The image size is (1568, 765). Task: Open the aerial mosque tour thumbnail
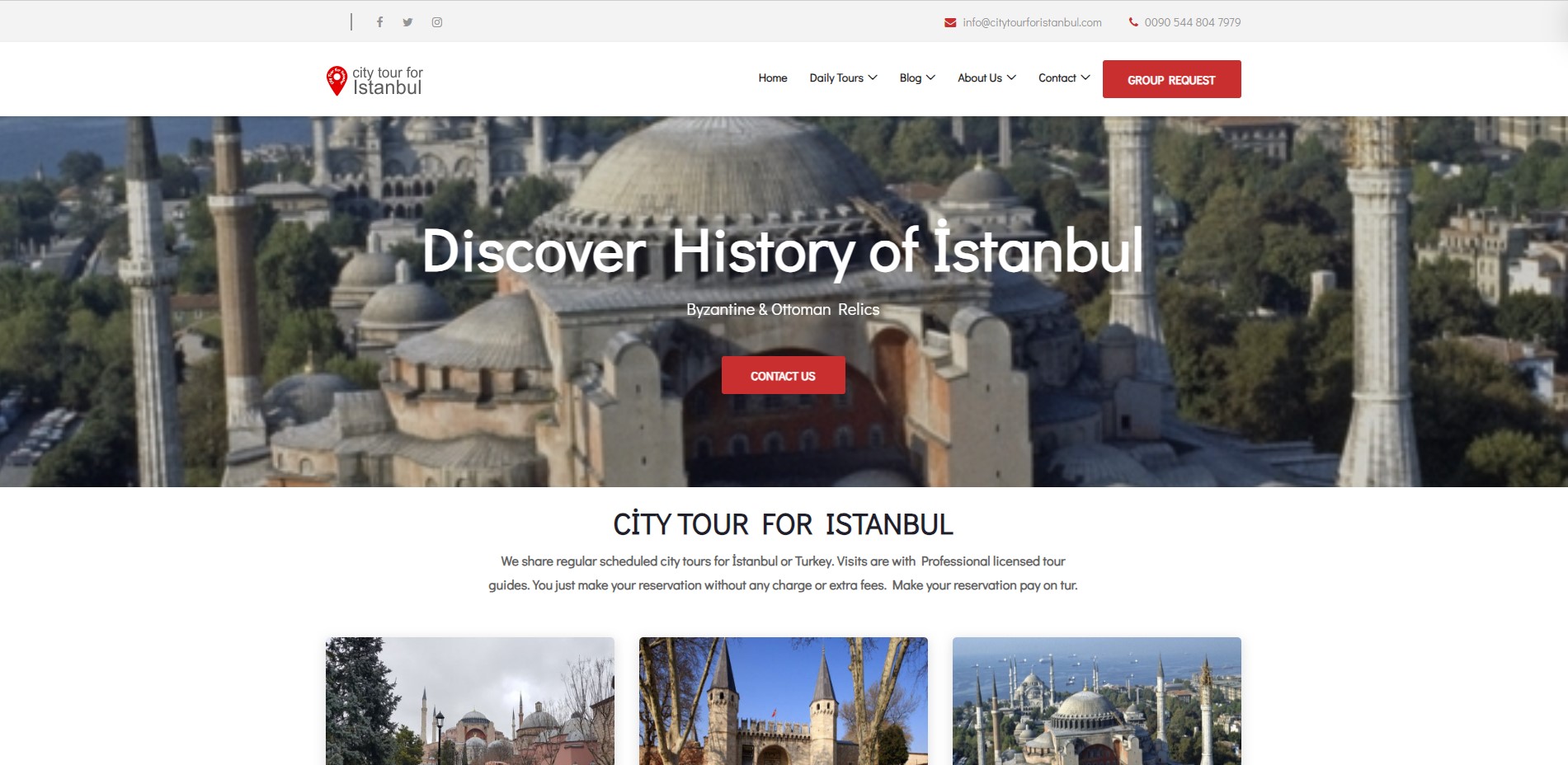point(1097,701)
